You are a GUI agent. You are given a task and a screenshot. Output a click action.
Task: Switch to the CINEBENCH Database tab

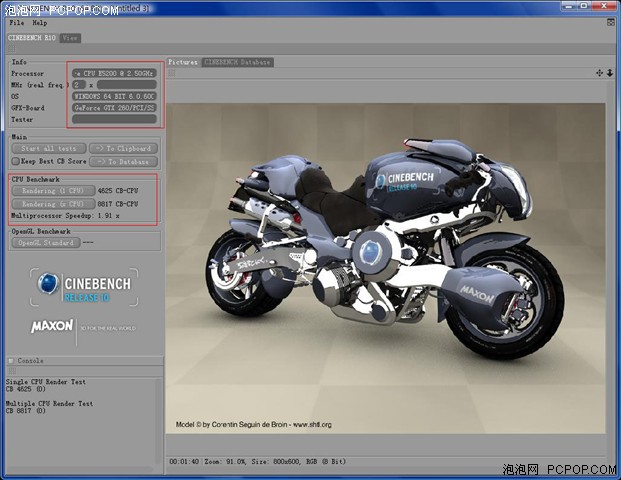pos(237,62)
